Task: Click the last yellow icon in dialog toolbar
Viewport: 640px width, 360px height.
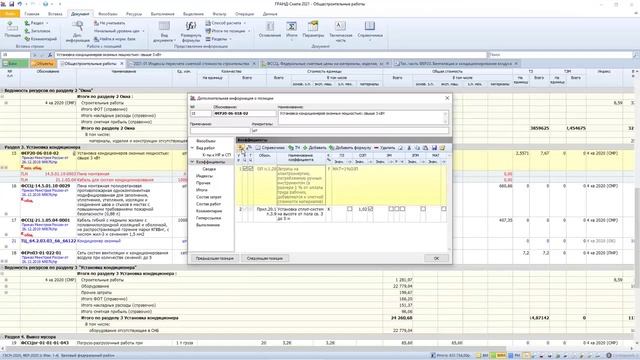Action: (442, 148)
